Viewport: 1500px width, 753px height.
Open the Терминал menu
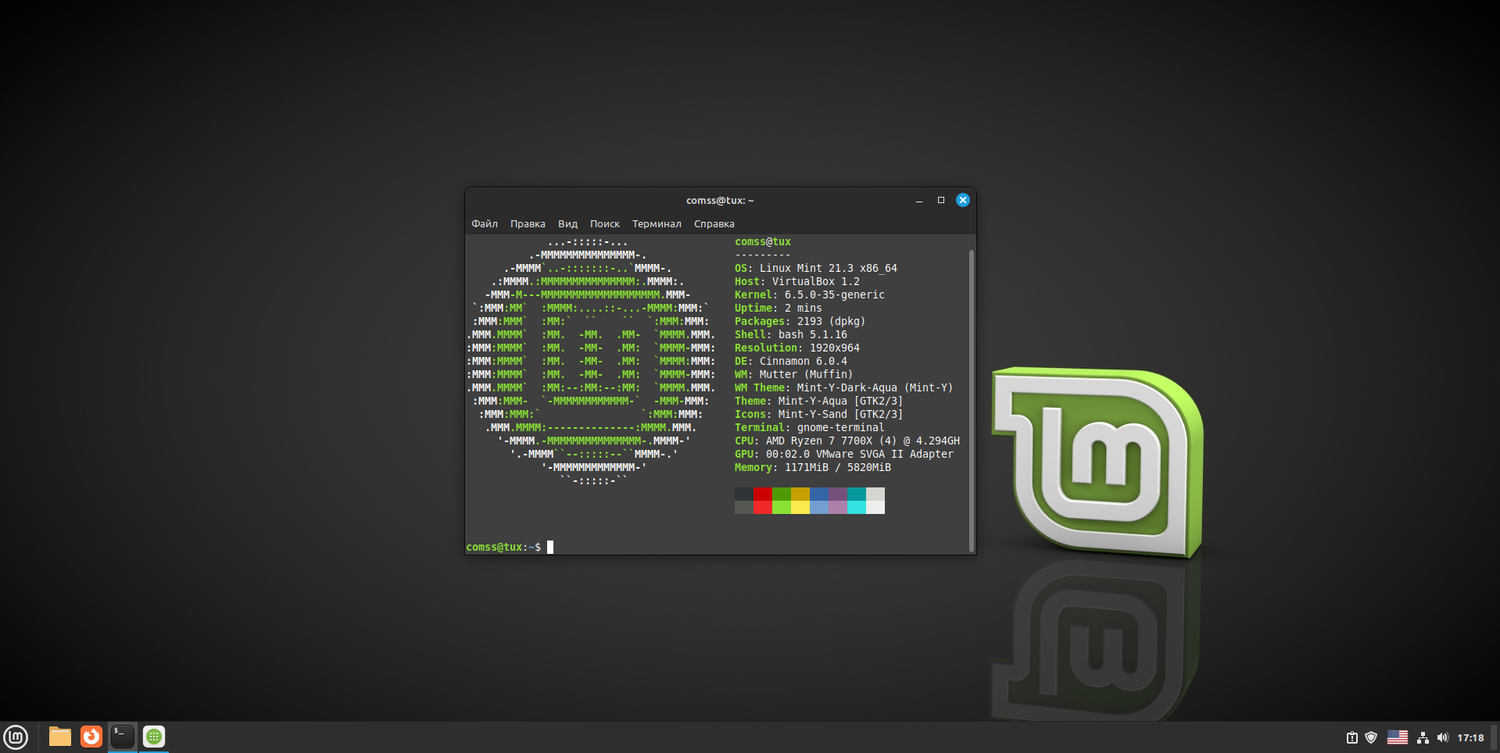tap(657, 224)
